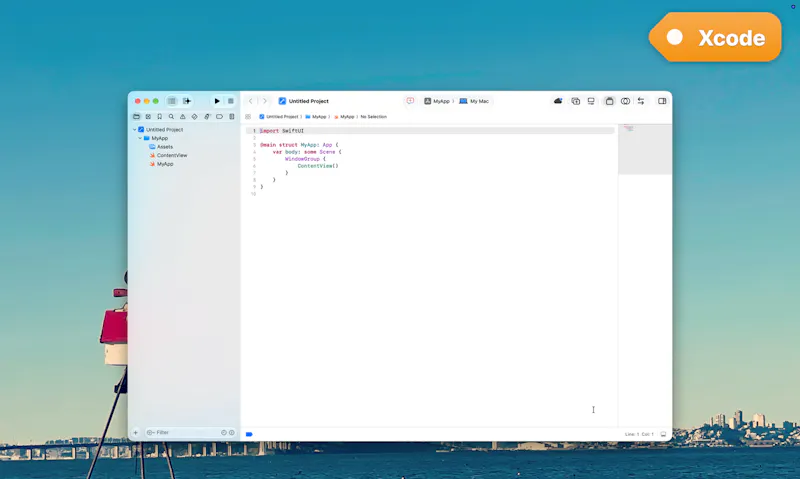800x479 pixels.
Task: Select the Assets catalog in navigator
Action: [x=164, y=147]
